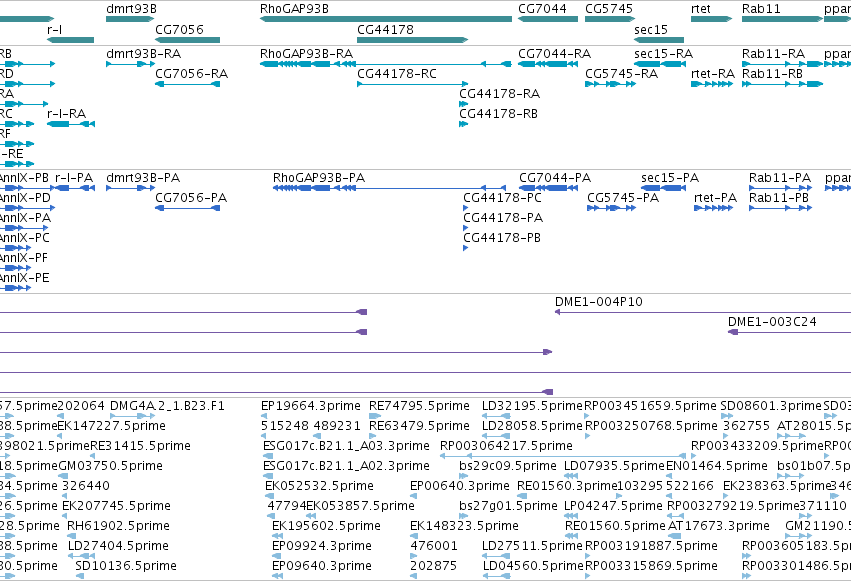Click the CG44178-PA protein label
851x581 pixels.
[x=503, y=218]
